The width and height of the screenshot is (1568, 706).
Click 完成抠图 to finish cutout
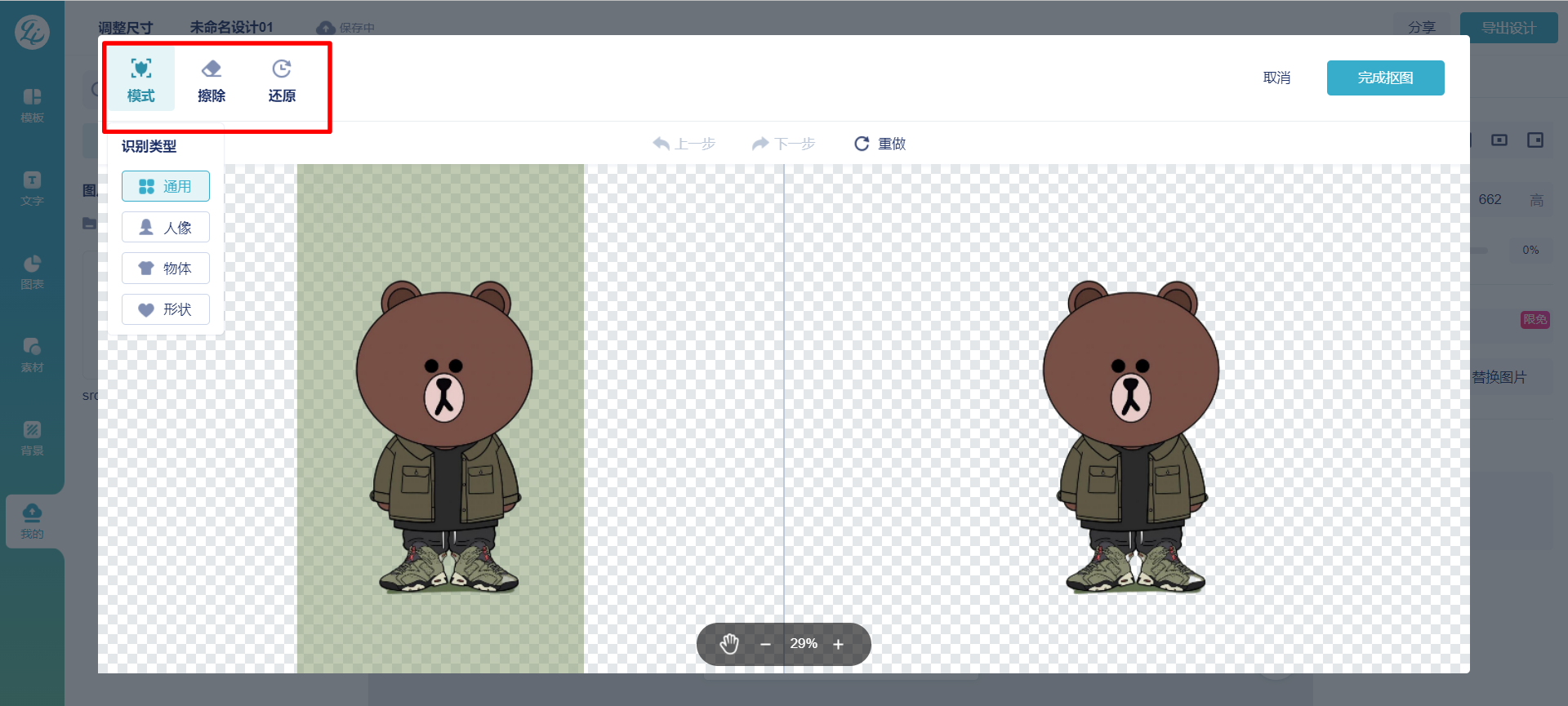click(1385, 78)
